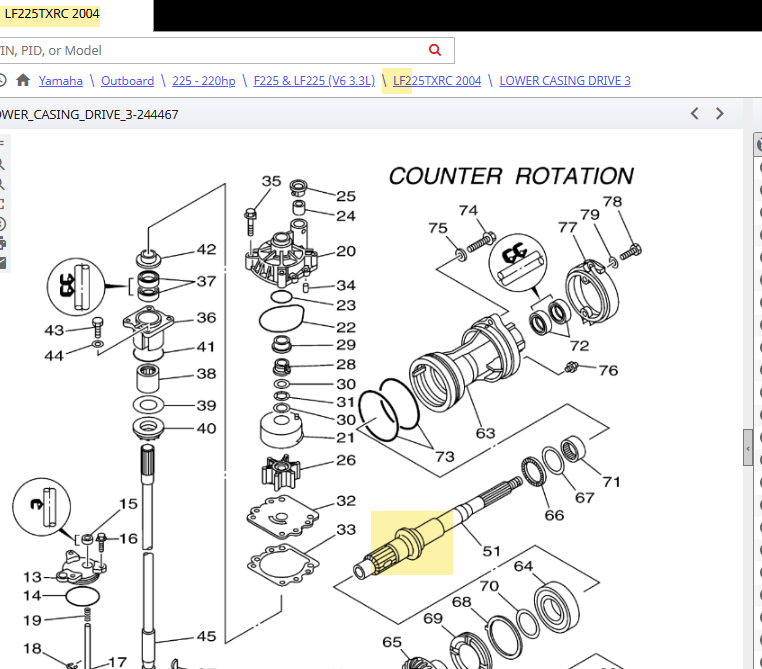Select part callout 67 in diagram

585,498
